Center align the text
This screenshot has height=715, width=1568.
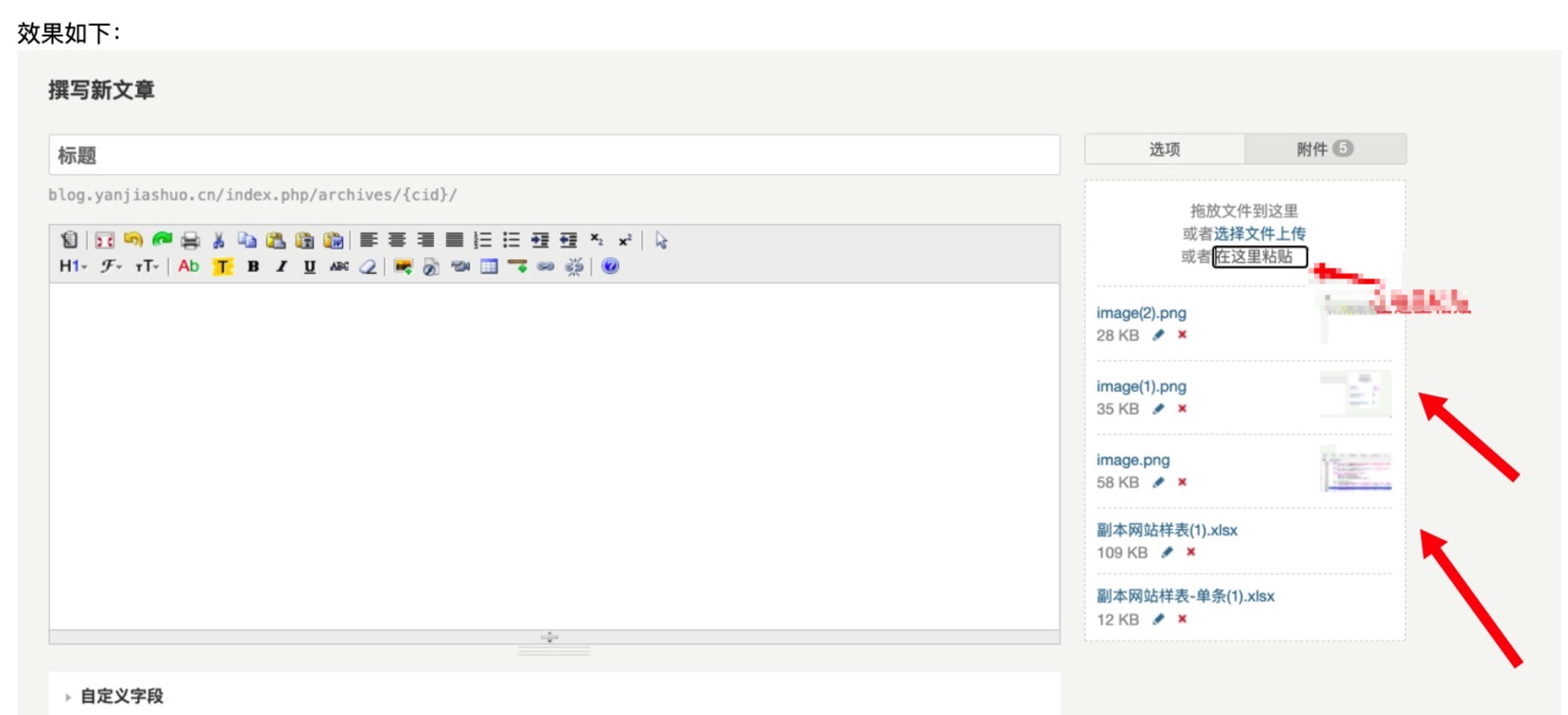point(397,240)
